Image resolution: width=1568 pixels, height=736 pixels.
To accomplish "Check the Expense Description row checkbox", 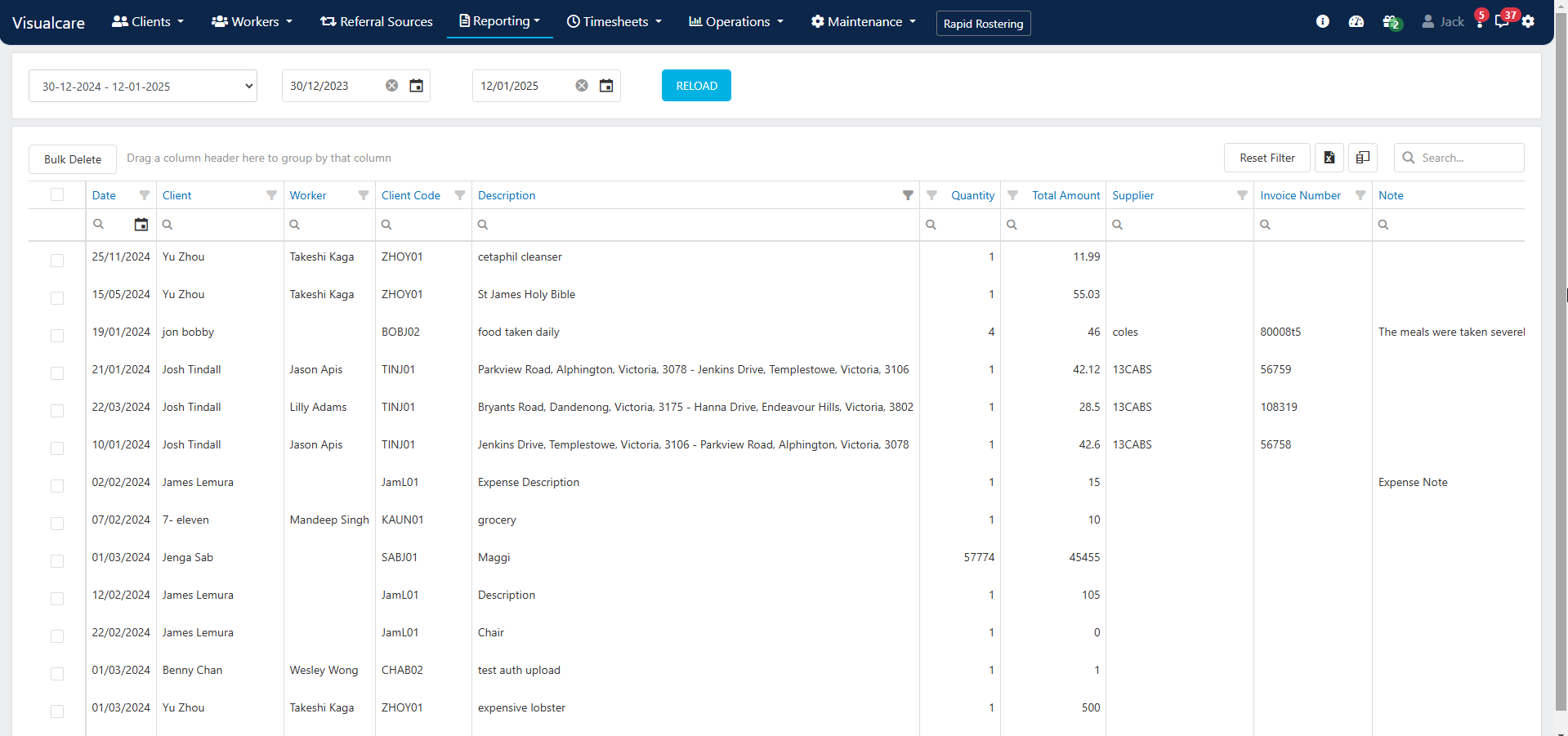I will click(x=57, y=486).
